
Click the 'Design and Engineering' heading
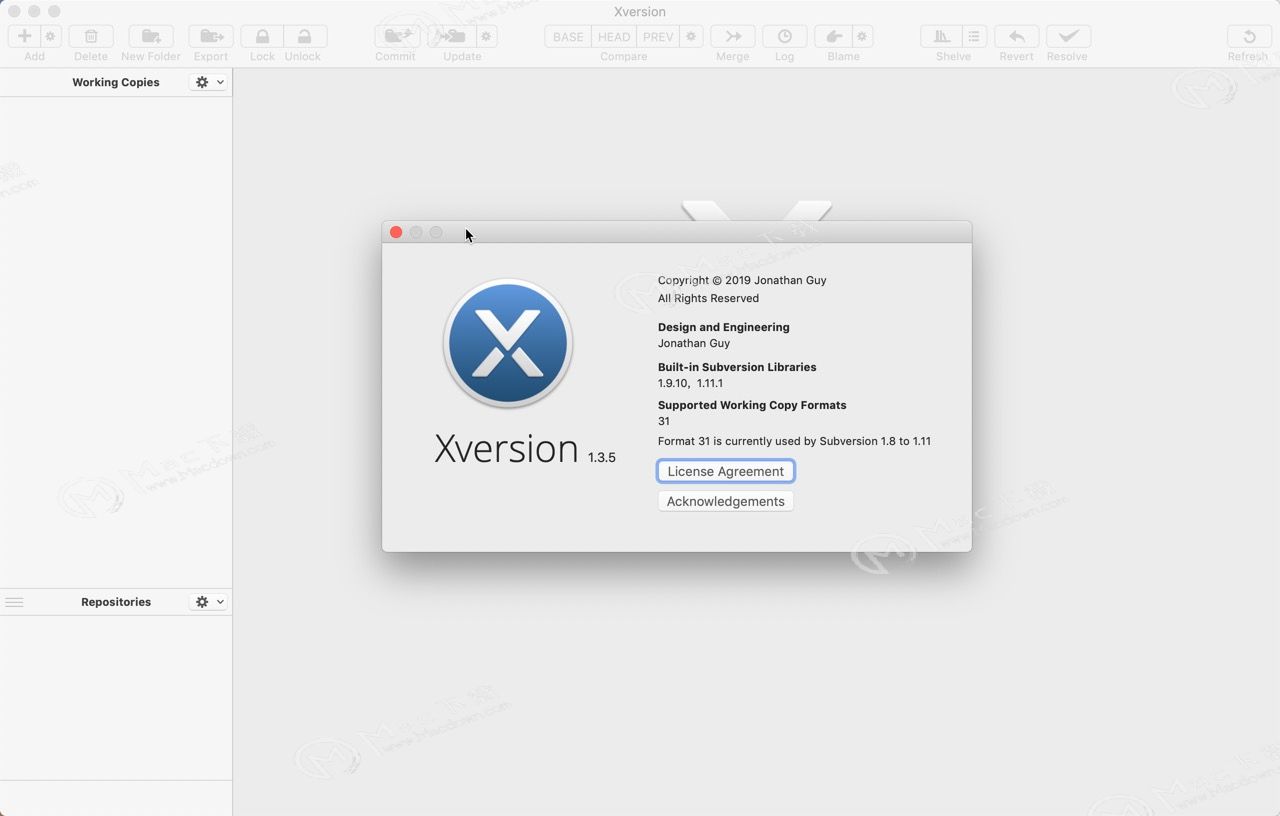724,327
